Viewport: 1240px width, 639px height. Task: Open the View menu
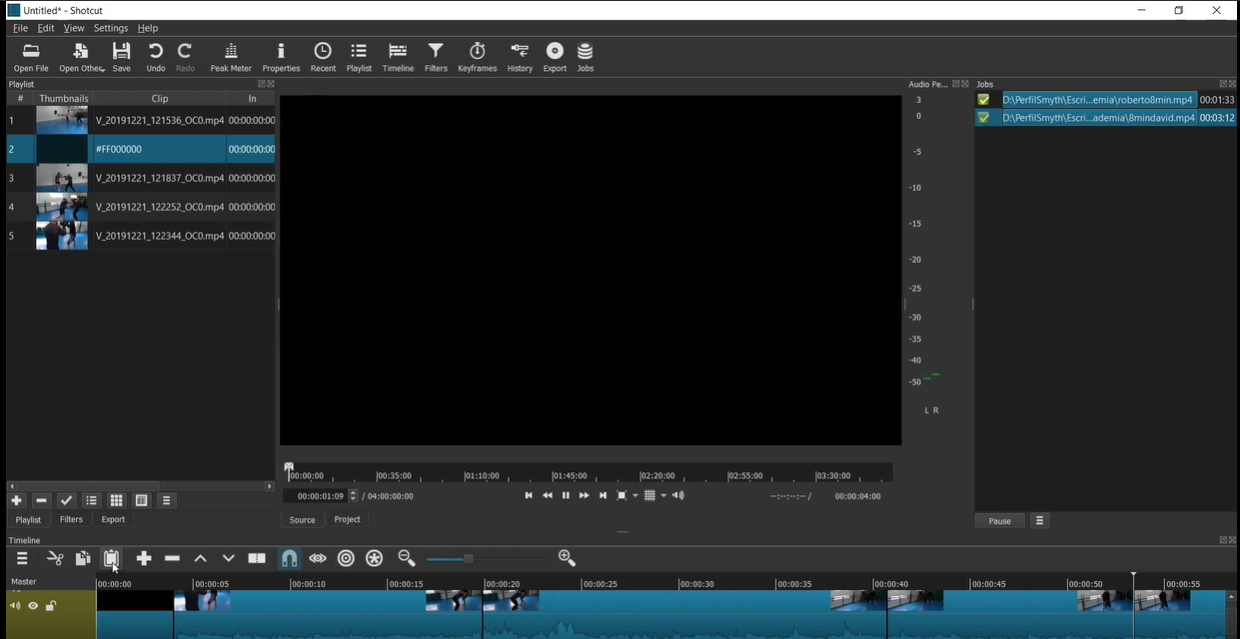click(x=74, y=28)
